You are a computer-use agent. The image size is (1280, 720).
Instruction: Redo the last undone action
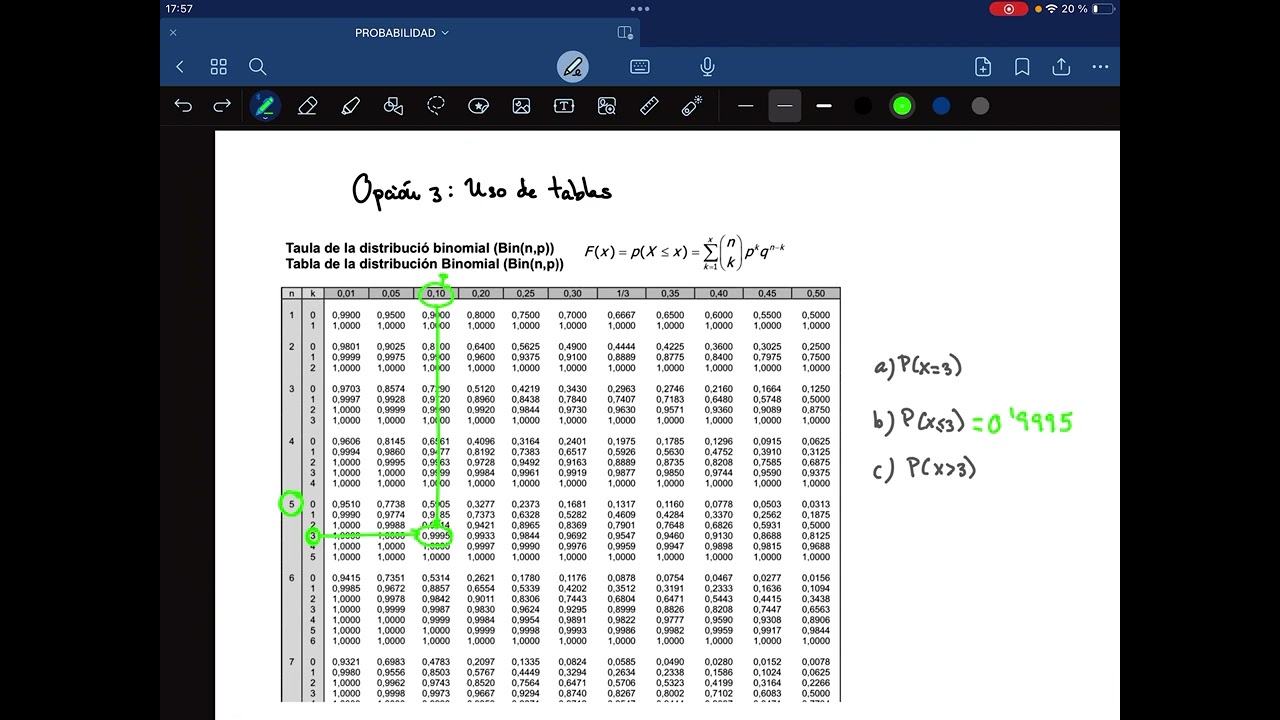[222, 105]
